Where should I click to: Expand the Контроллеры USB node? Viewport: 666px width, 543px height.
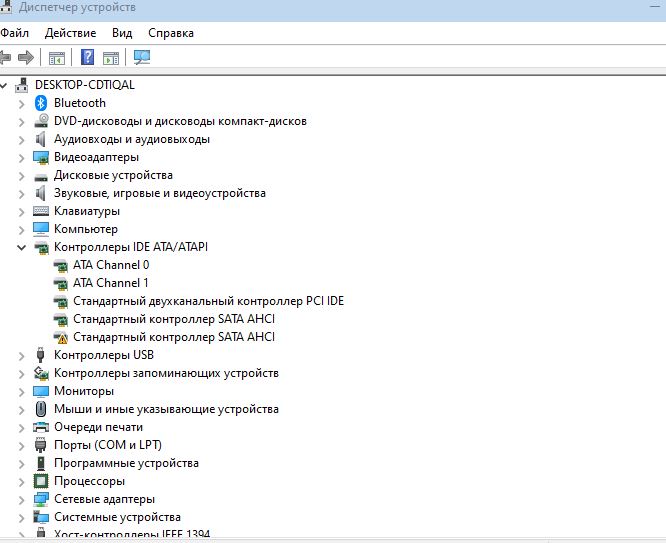coord(21,355)
